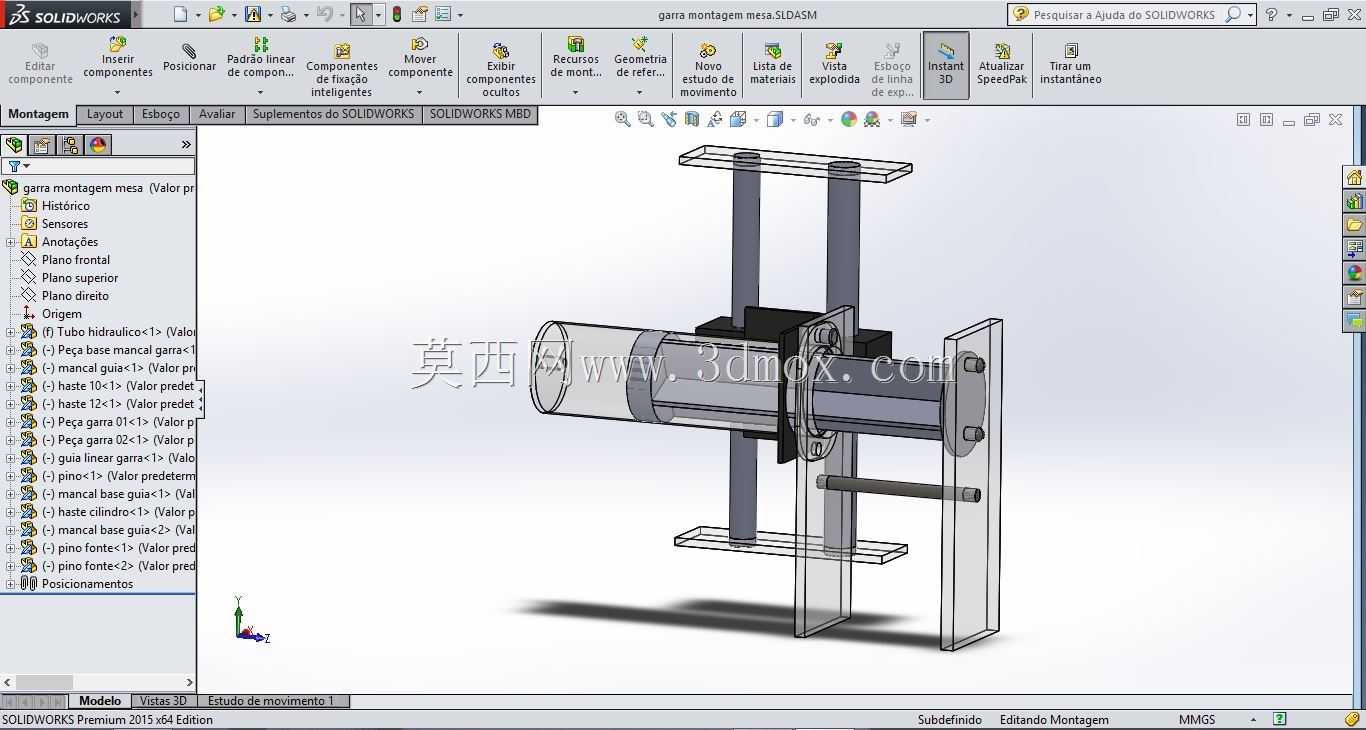This screenshot has width=1366, height=730.
Task: Click the Rebuild traffic light icon
Action: [397, 14]
